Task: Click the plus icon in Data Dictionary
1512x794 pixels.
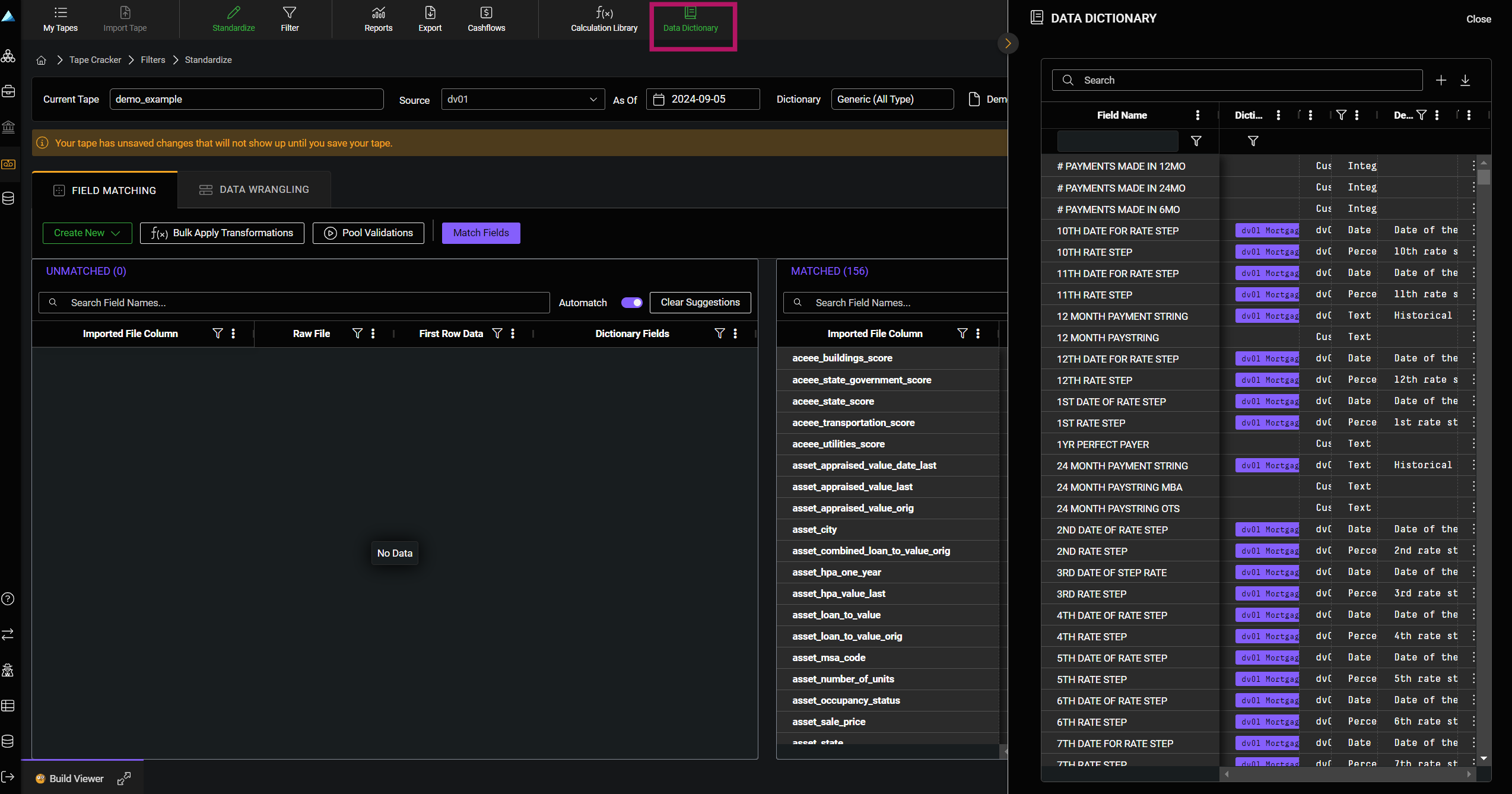Action: 1441,80
